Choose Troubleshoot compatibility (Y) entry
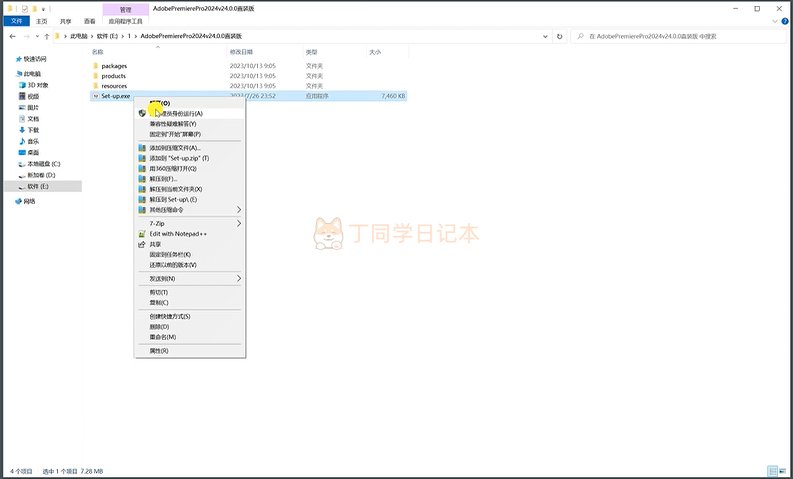The width and height of the screenshot is (793, 479). 190,124
